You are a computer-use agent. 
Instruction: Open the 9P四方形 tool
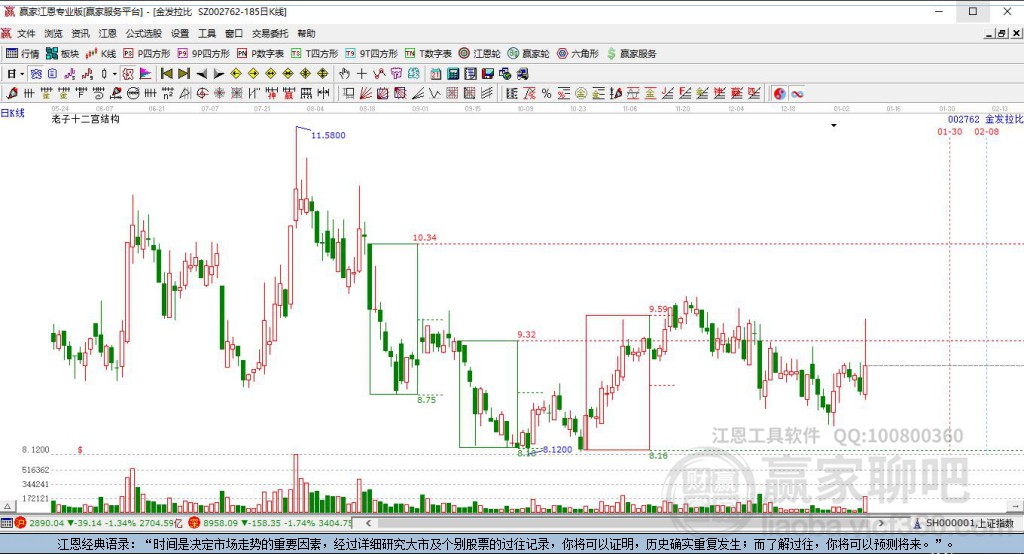click(x=203, y=54)
